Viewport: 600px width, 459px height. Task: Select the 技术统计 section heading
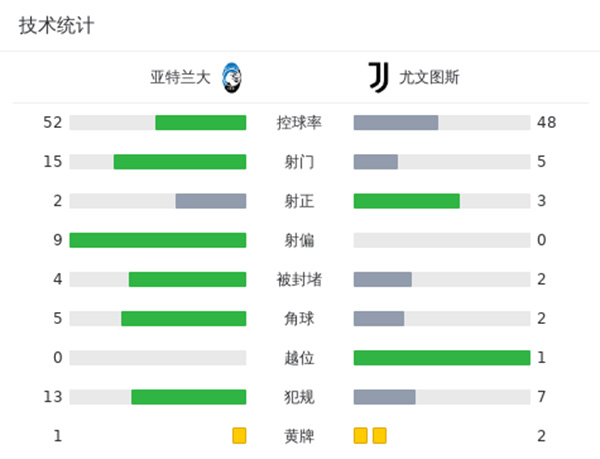click(57, 27)
